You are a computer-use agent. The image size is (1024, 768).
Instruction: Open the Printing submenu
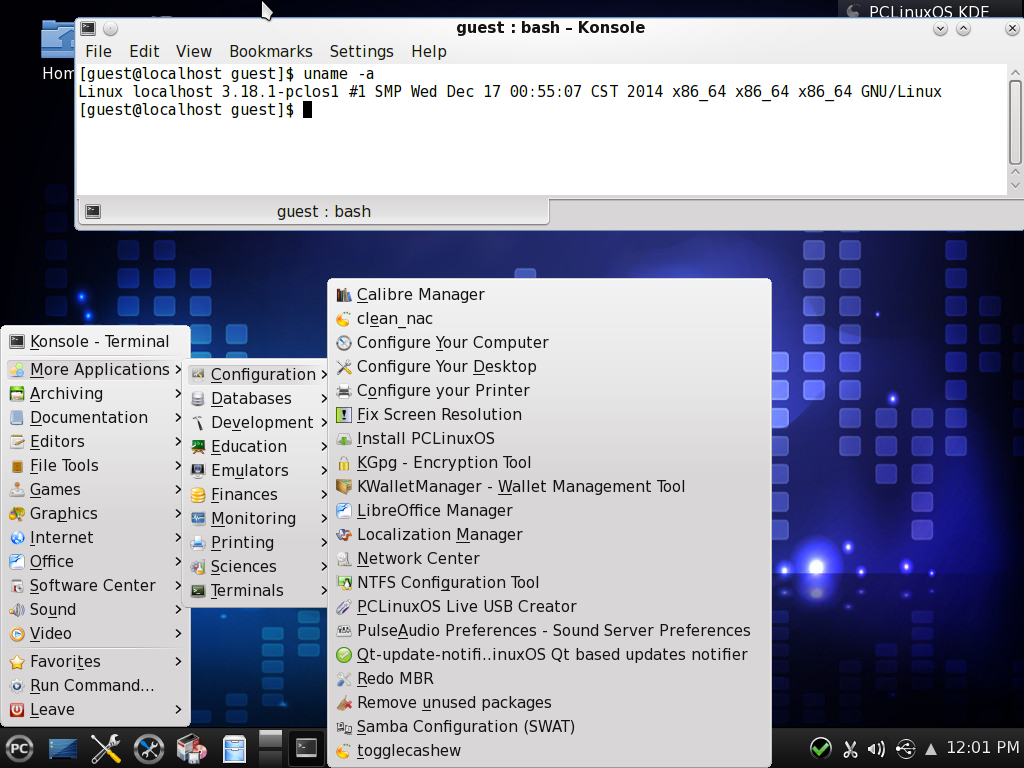(258, 543)
